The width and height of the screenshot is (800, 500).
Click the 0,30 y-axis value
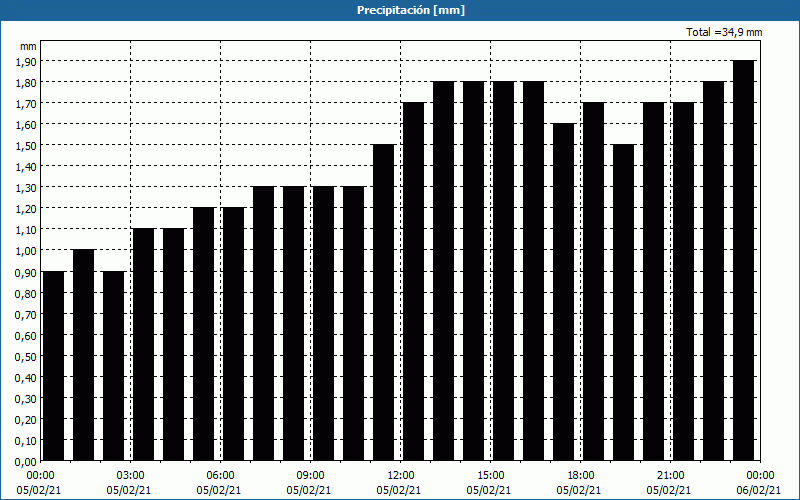pyautogui.click(x=26, y=398)
